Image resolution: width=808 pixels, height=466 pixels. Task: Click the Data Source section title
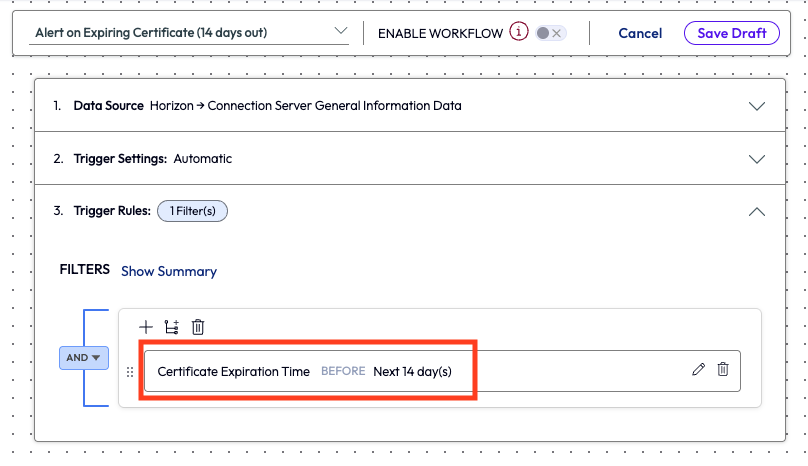(x=108, y=106)
